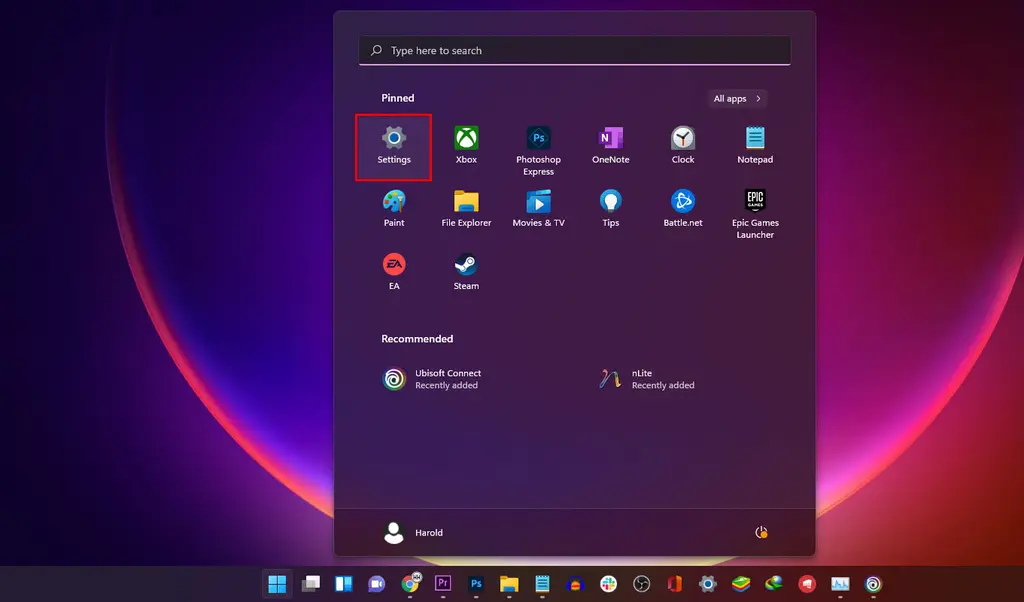1024x602 pixels.
Task: Launch Movies & TV
Action: pyautogui.click(x=538, y=209)
